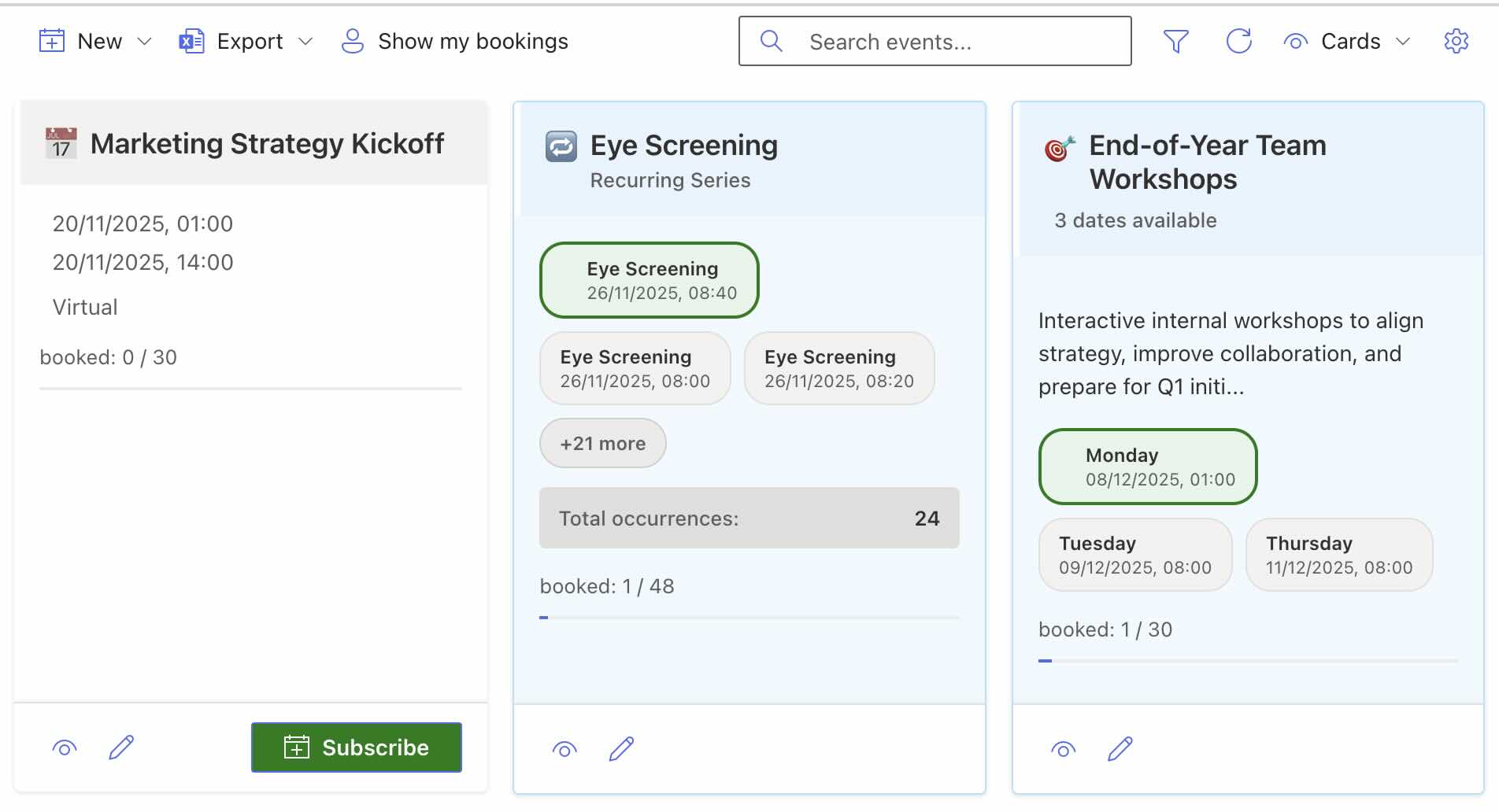Open the Cards view dropdown
Viewport: 1499px width, 812px height.
point(1347,41)
